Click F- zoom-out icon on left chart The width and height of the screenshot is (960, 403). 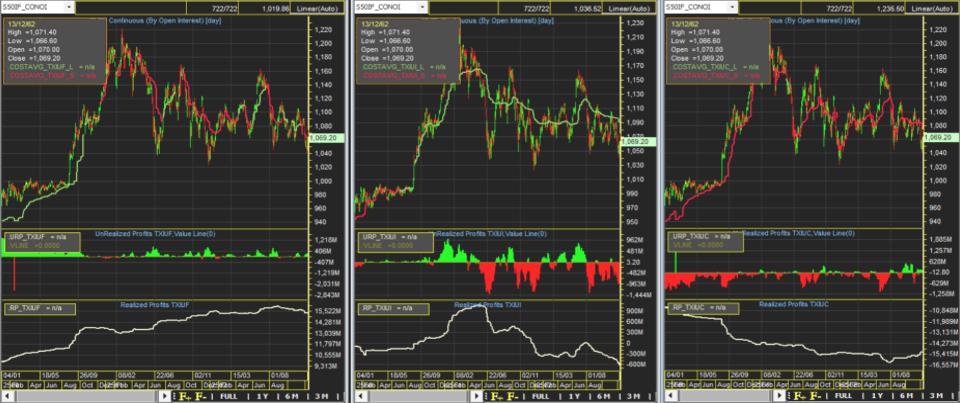point(201,397)
